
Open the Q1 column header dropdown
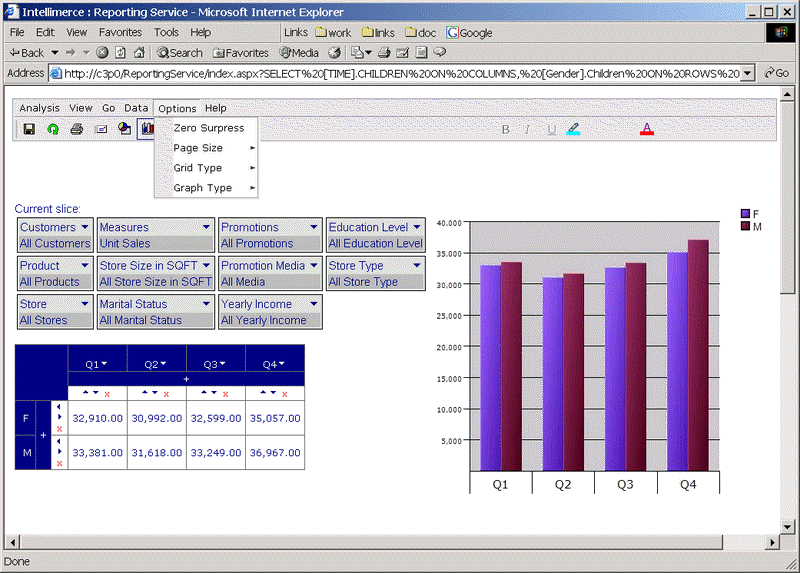point(105,363)
